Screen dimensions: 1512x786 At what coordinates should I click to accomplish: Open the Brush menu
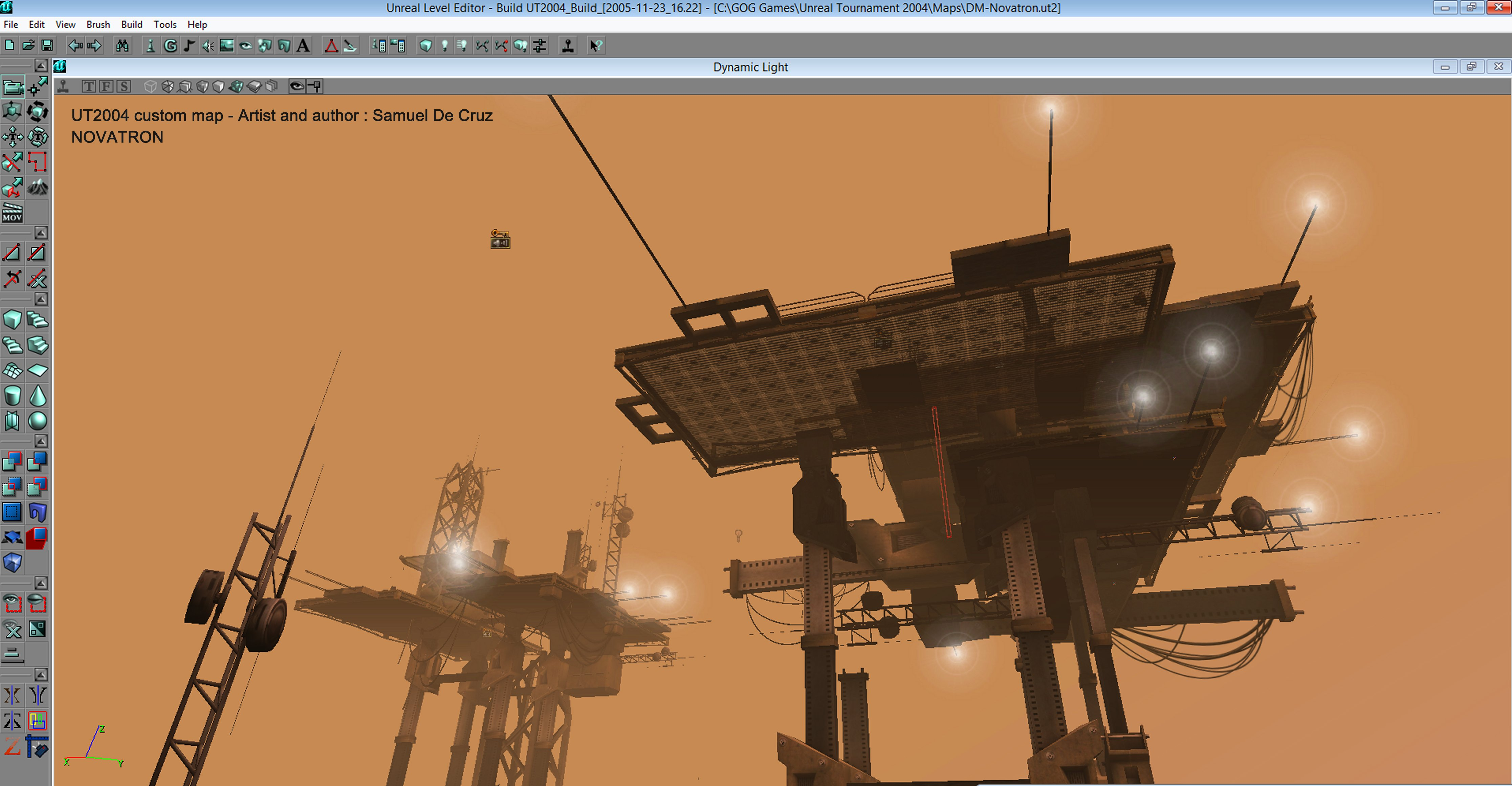tap(97, 24)
